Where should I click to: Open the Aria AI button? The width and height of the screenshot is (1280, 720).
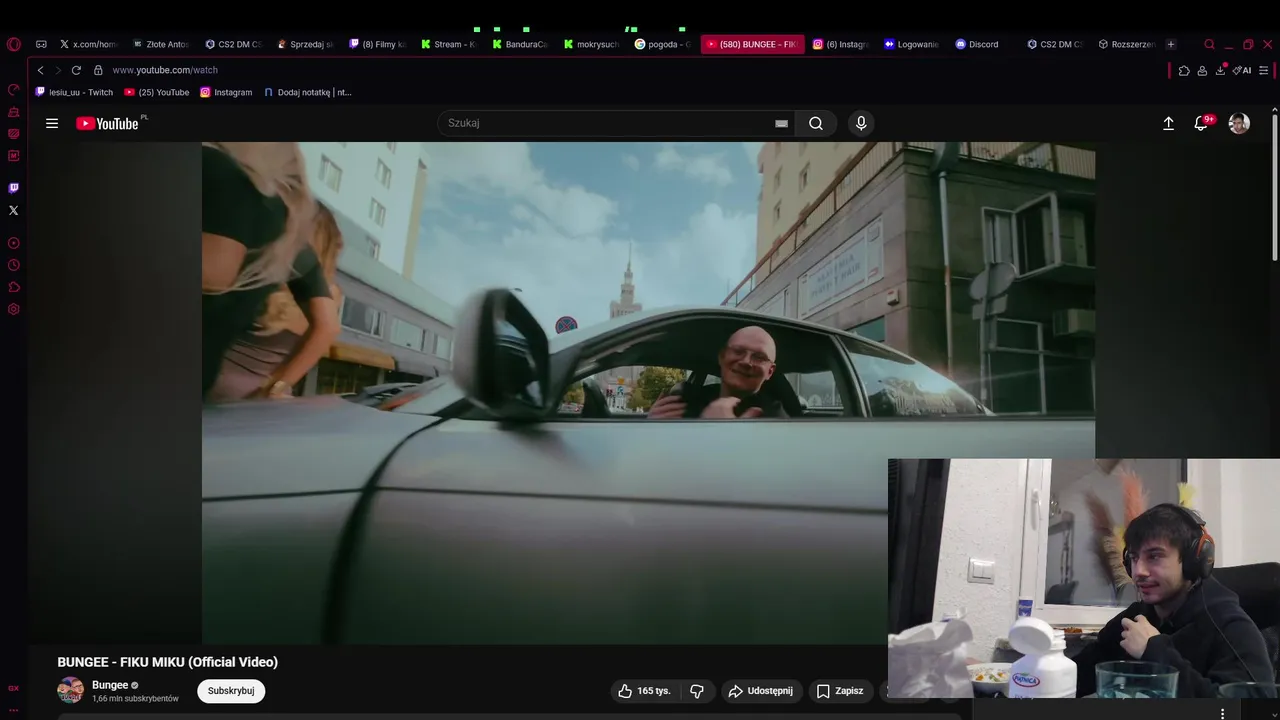click(1242, 70)
